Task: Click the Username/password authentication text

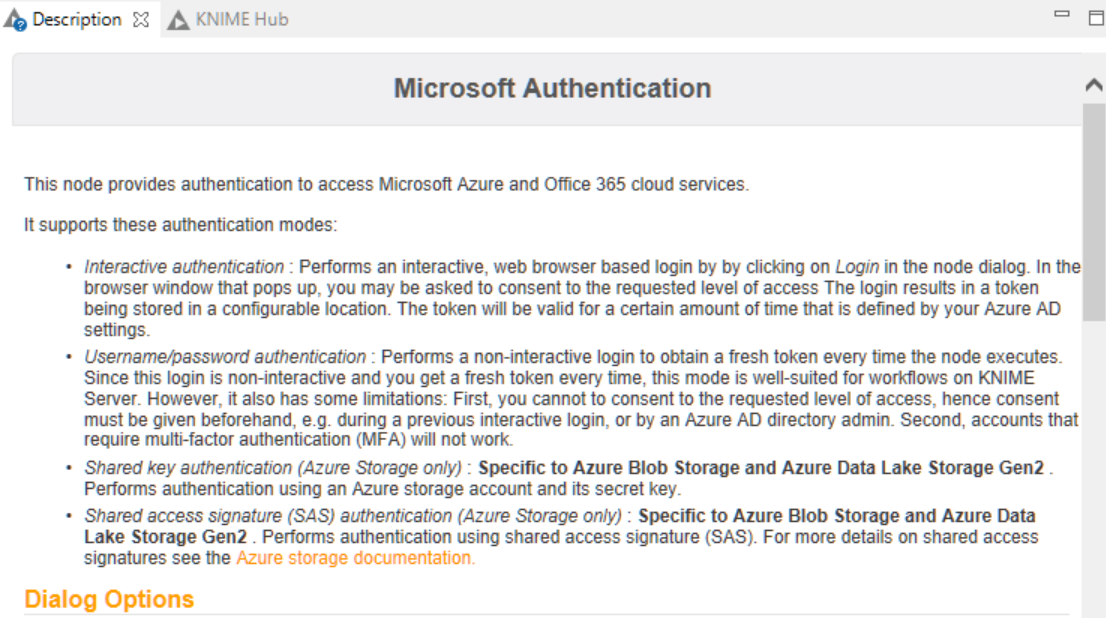Action: click(225, 357)
